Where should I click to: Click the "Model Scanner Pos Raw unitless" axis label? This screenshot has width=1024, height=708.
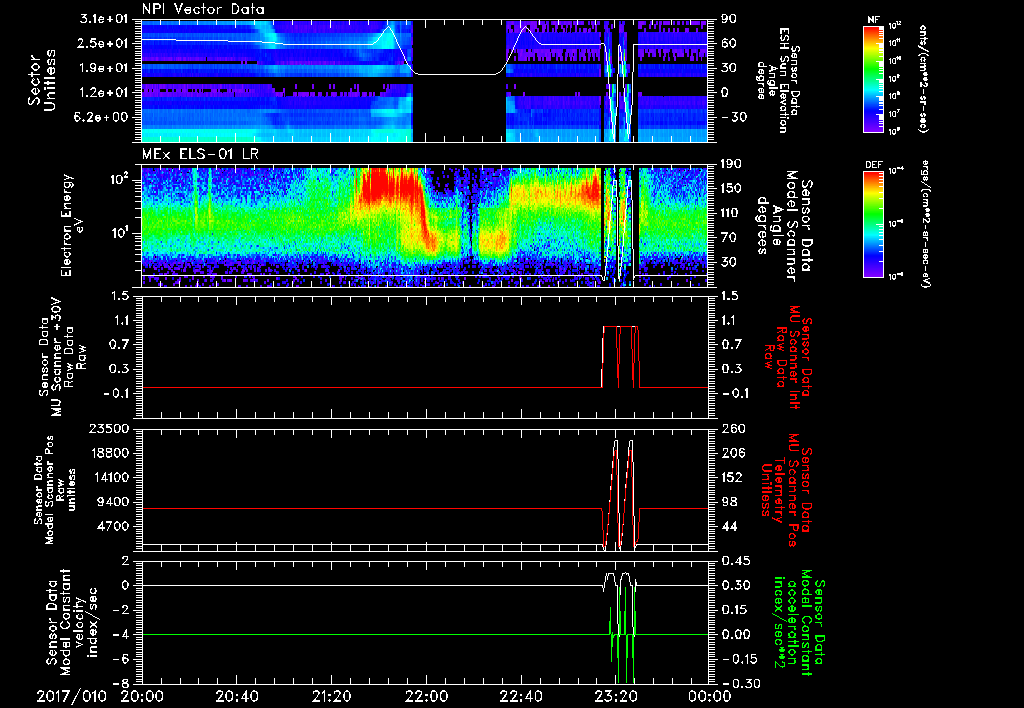click(x=56, y=489)
